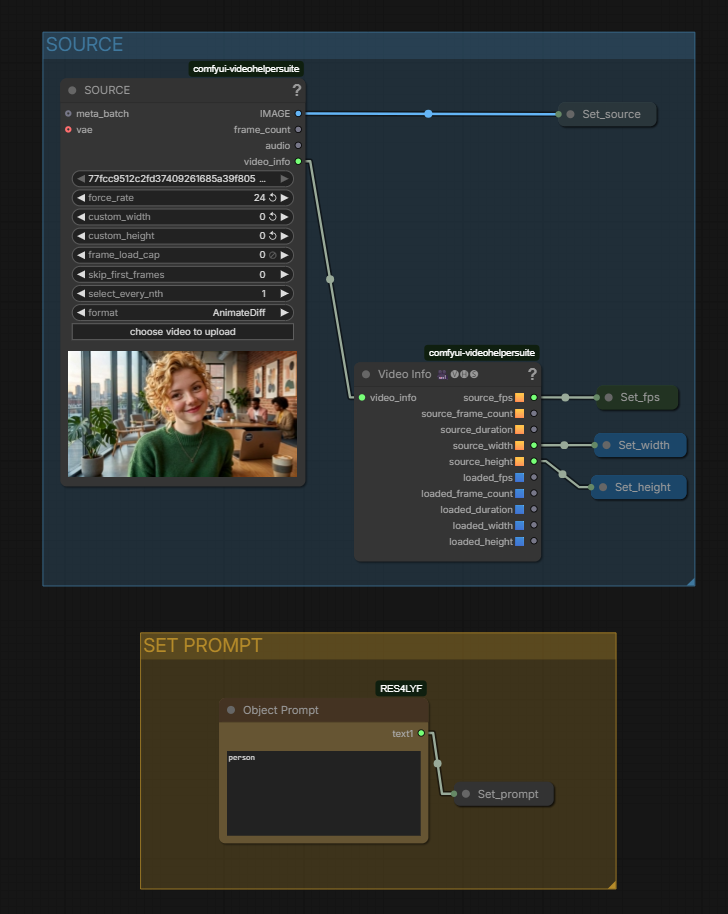Click the resize corner of SOURCE group
The height and width of the screenshot is (914, 728).
691,582
